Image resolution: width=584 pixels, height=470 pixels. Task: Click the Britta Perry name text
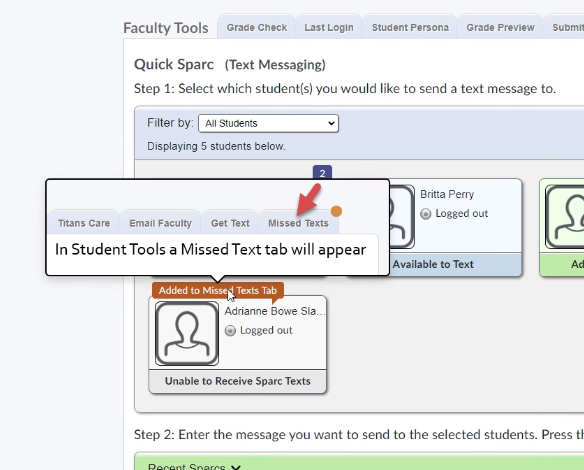click(447, 194)
